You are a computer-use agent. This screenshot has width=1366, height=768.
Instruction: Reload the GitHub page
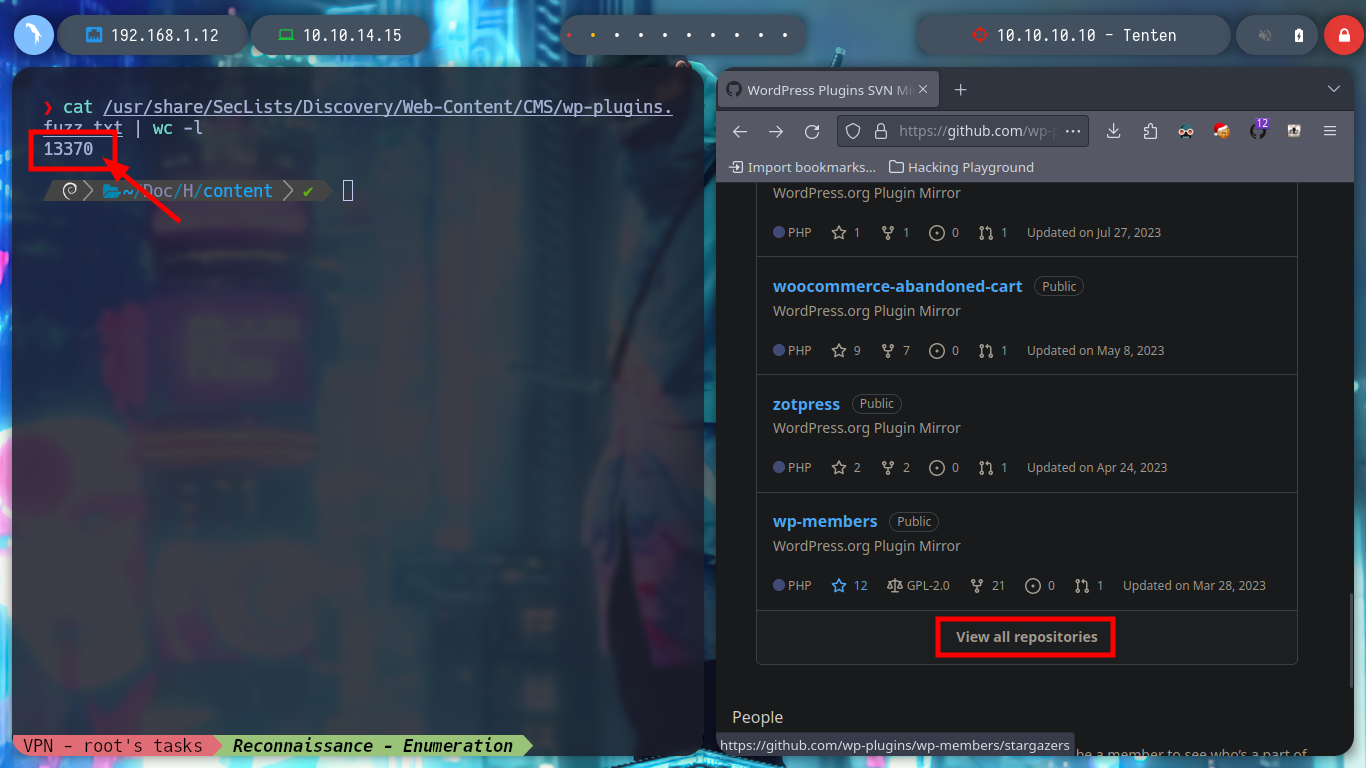coord(812,131)
